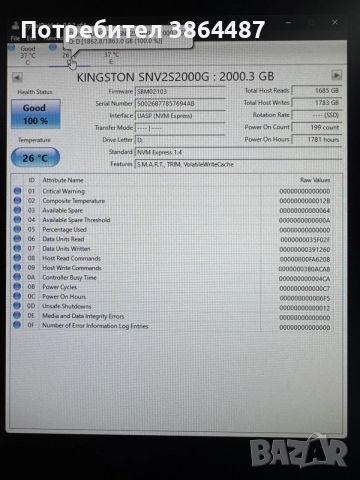
Task: Click the blue status icon for Data Units Written
Action: pyautogui.click(x=17, y=248)
